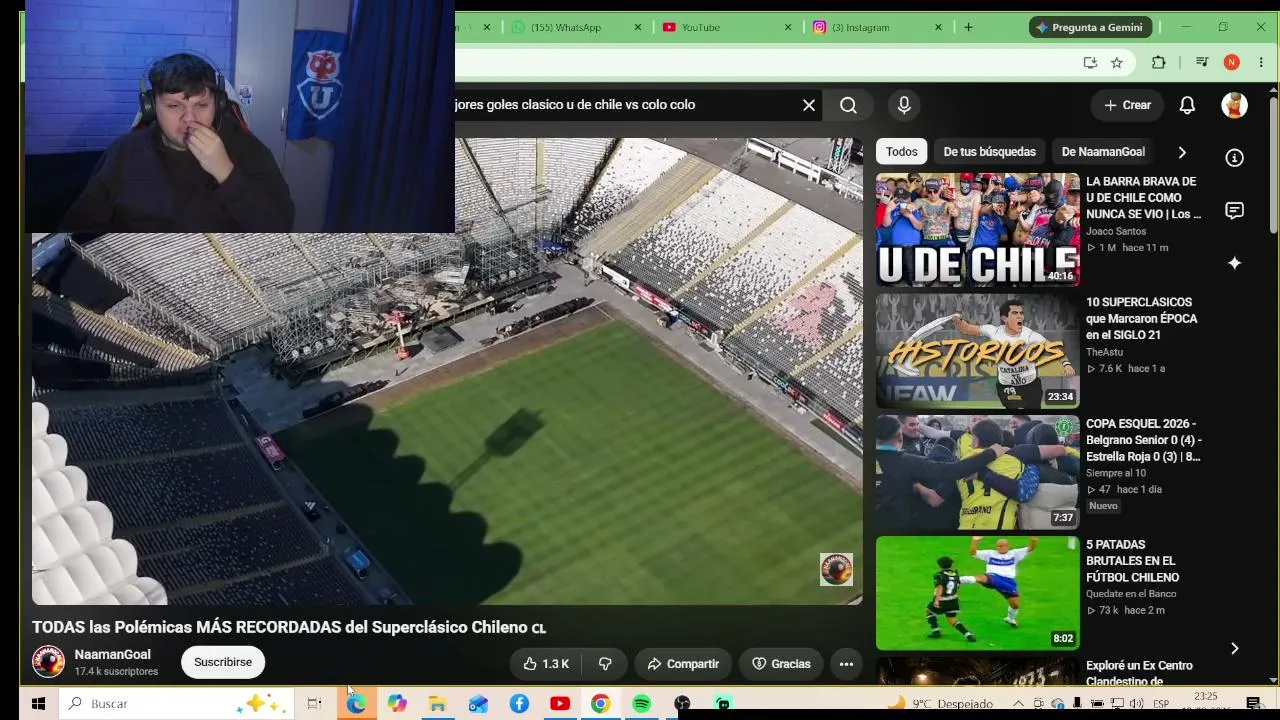This screenshot has width=1280, height=720.
Task: Open HISTORICOS thumbnail of 23:34 video
Action: [978, 351]
